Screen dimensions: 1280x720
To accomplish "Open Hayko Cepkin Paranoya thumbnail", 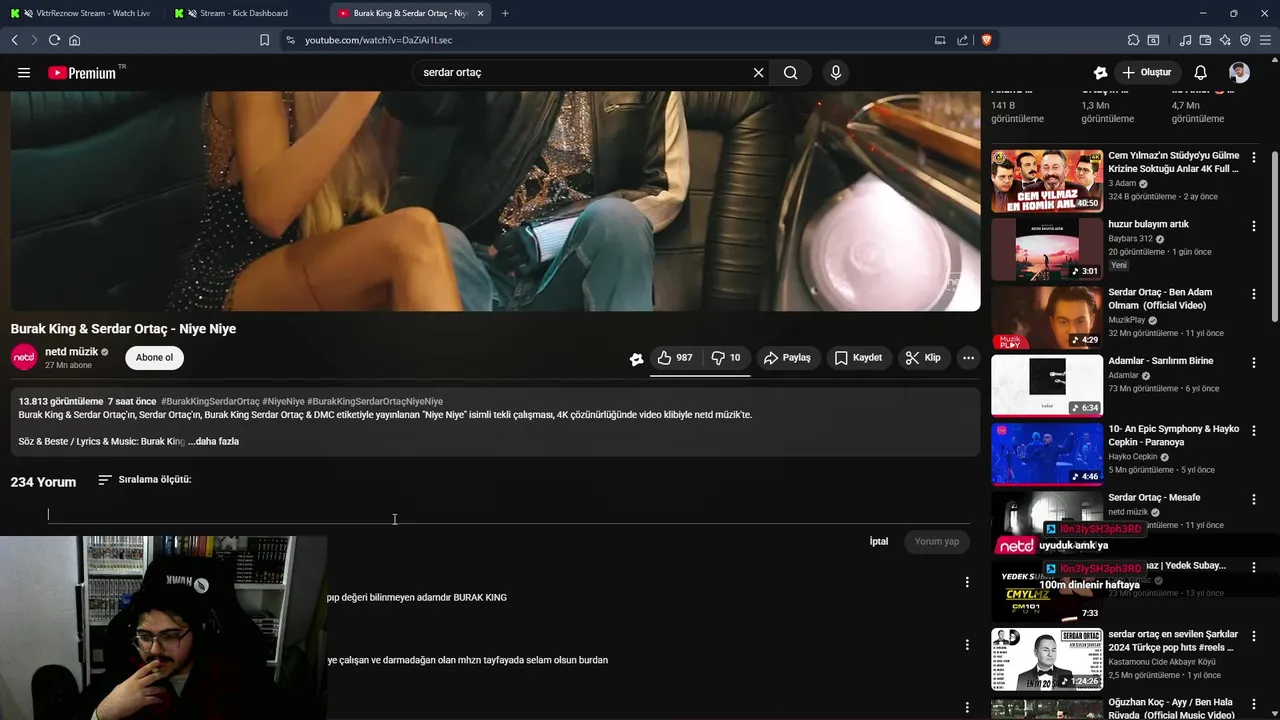I will (x=1047, y=454).
